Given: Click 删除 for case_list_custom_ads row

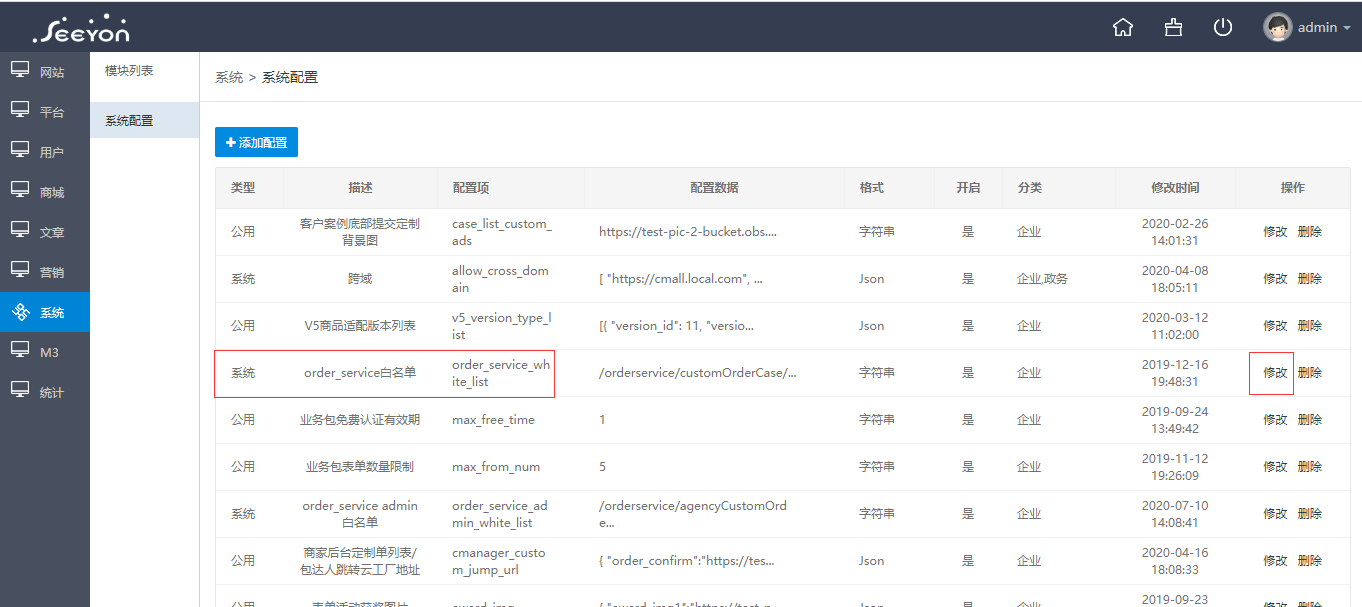Looking at the screenshot, I should coord(1310,231).
